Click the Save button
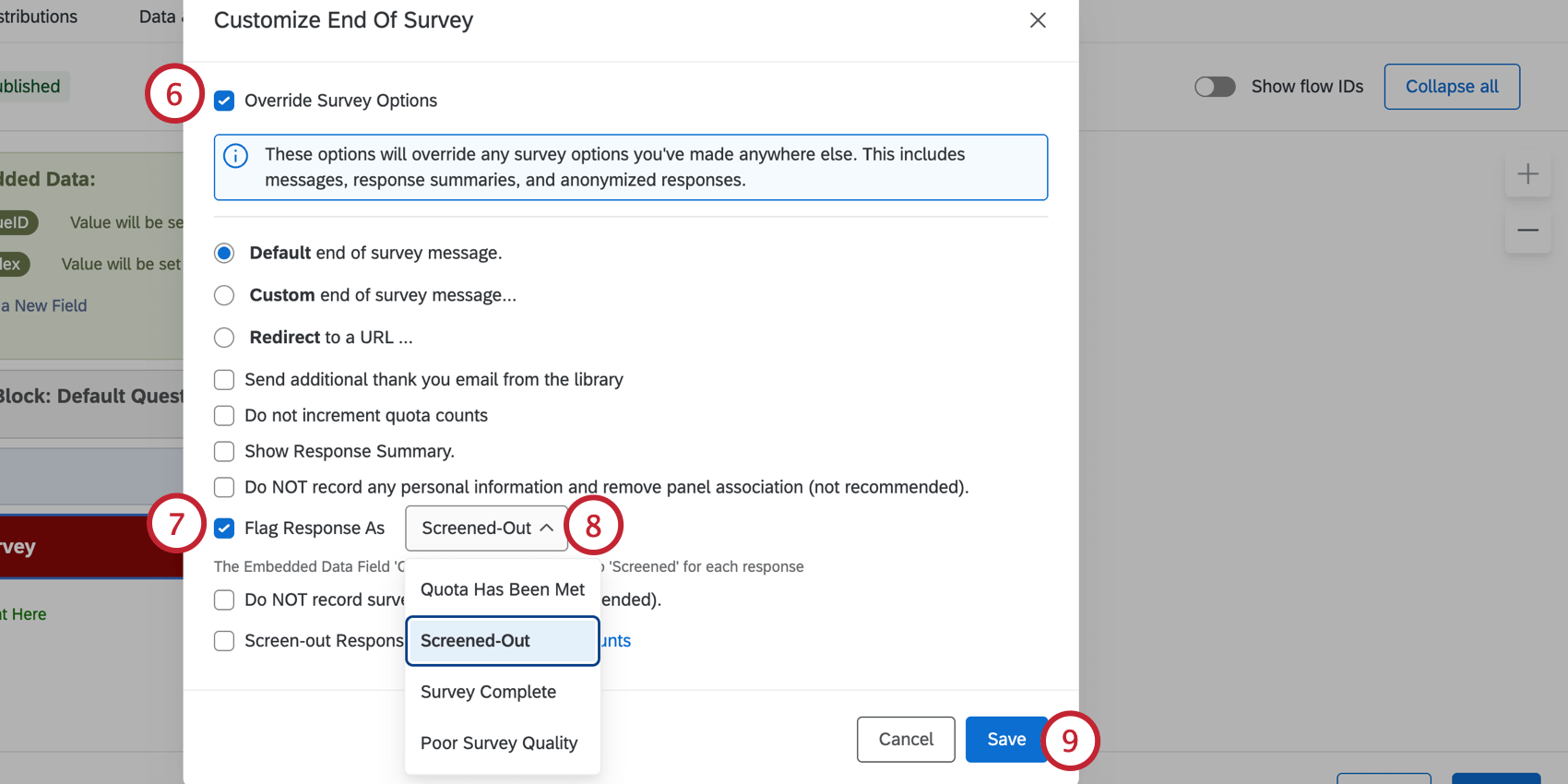Screen dimensions: 1568x784 tap(1006, 740)
